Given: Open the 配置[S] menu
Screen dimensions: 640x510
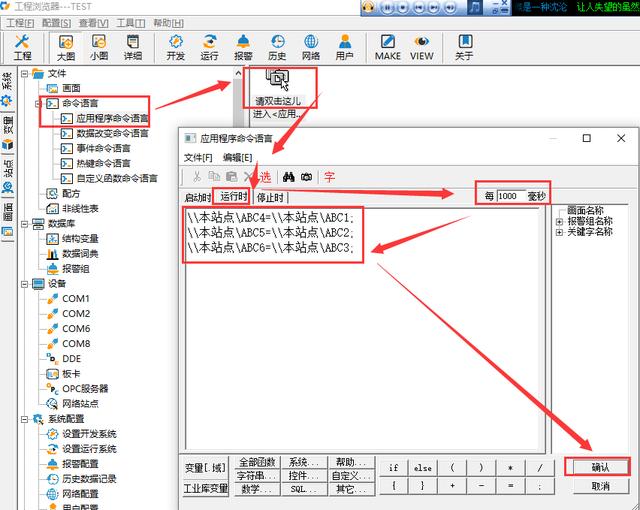Looking at the screenshot, I should [x=56, y=23].
